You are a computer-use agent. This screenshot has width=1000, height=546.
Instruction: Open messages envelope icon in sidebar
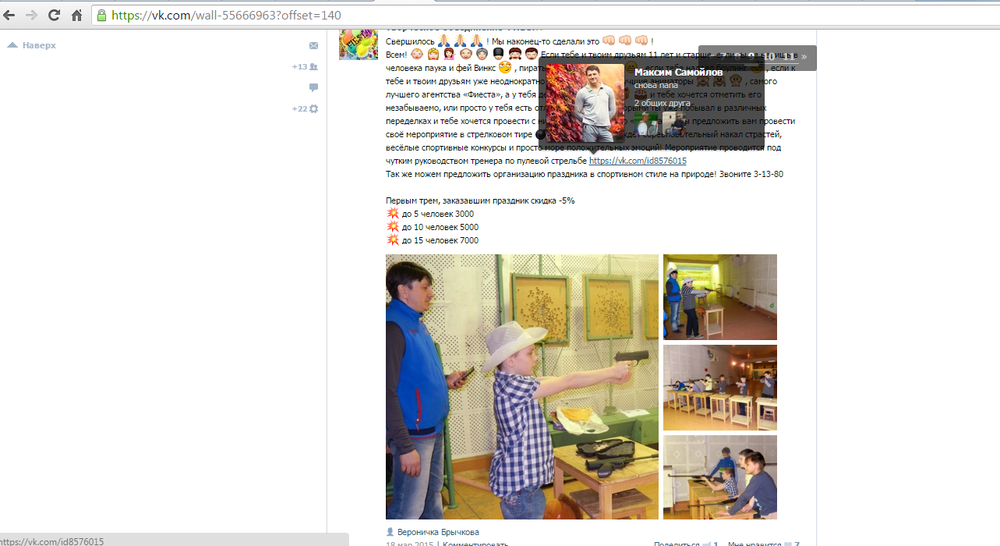[x=313, y=46]
